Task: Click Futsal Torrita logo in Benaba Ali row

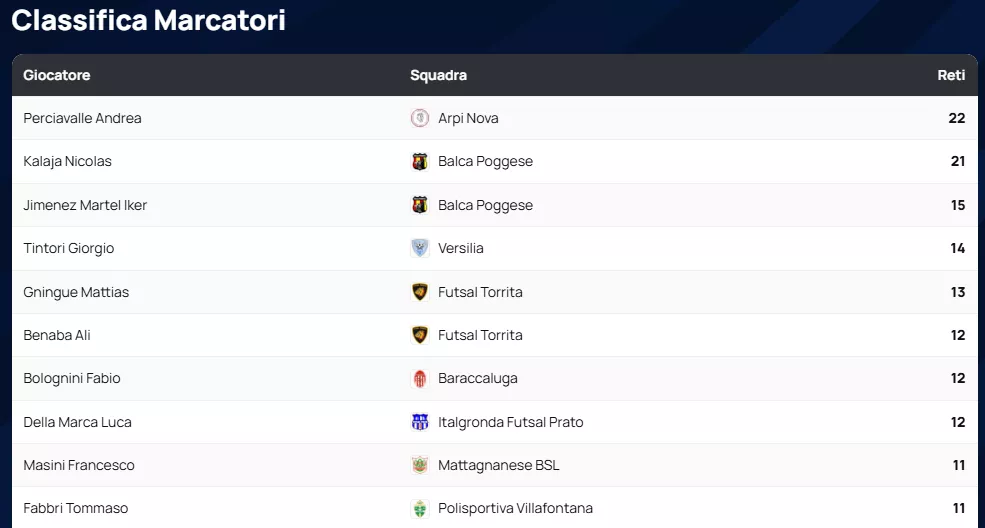Action: point(420,335)
